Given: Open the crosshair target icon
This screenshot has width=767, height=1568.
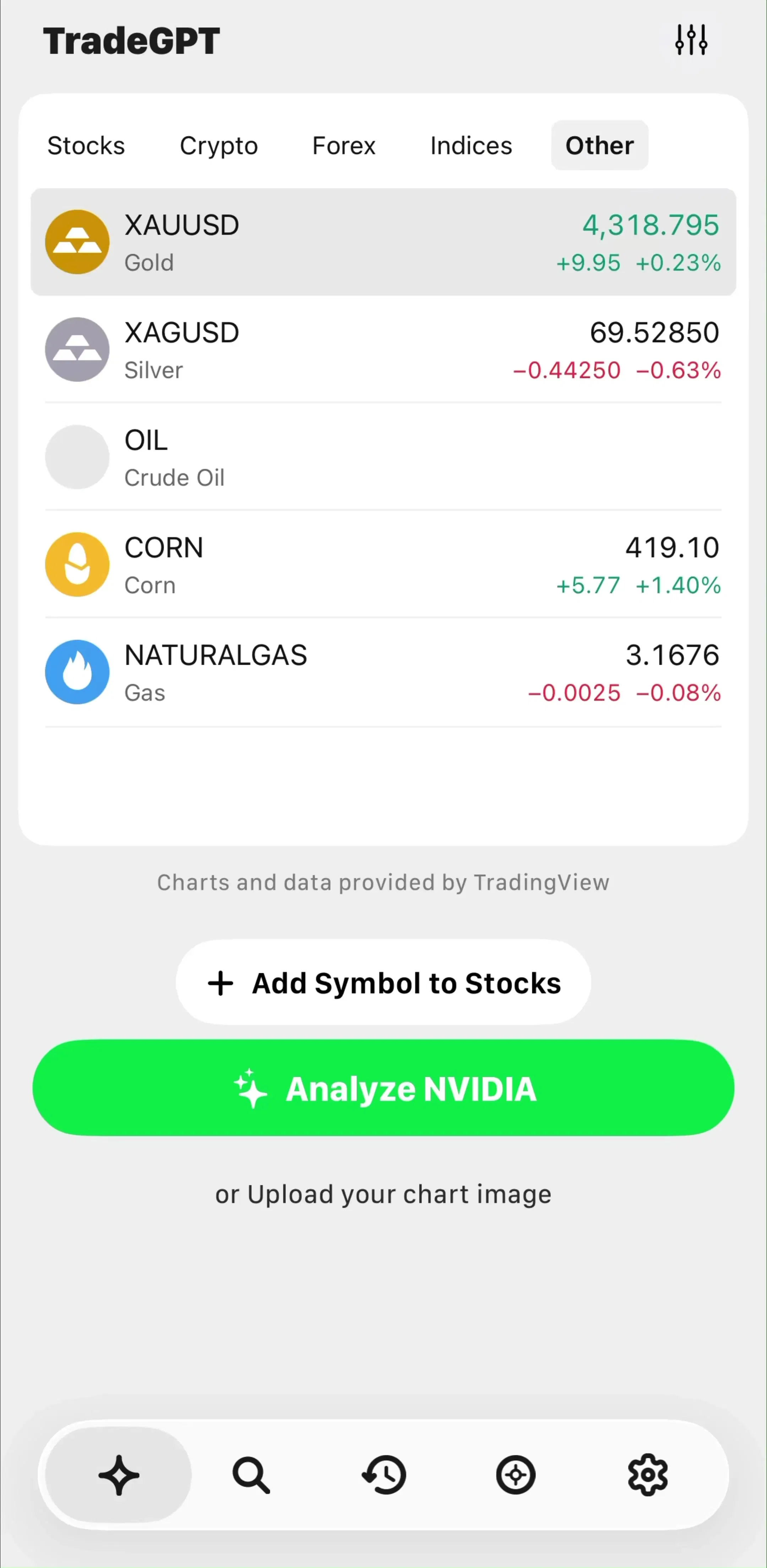Looking at the screenshot, I should tap(516, 1475).
